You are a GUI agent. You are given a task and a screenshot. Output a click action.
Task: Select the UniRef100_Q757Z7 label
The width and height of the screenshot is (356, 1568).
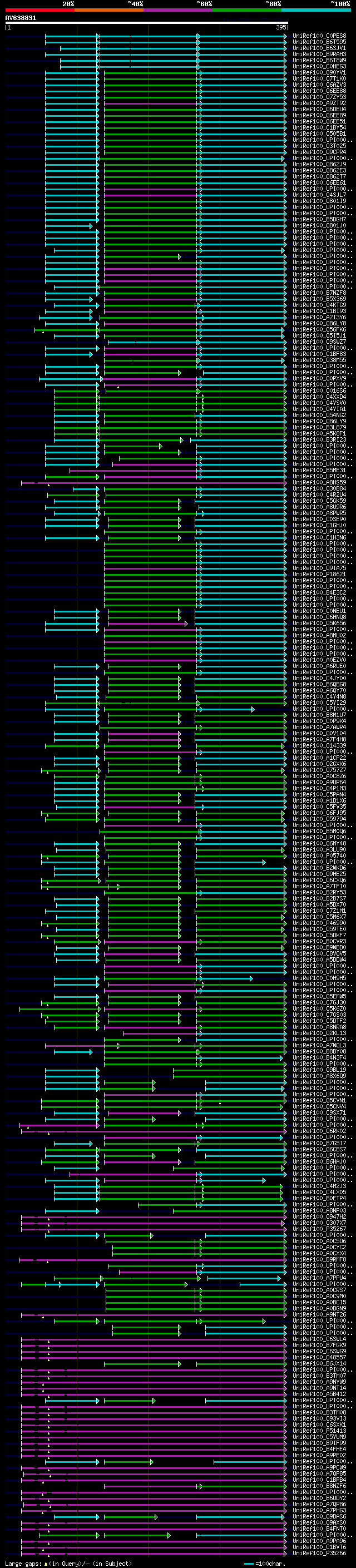319,770
